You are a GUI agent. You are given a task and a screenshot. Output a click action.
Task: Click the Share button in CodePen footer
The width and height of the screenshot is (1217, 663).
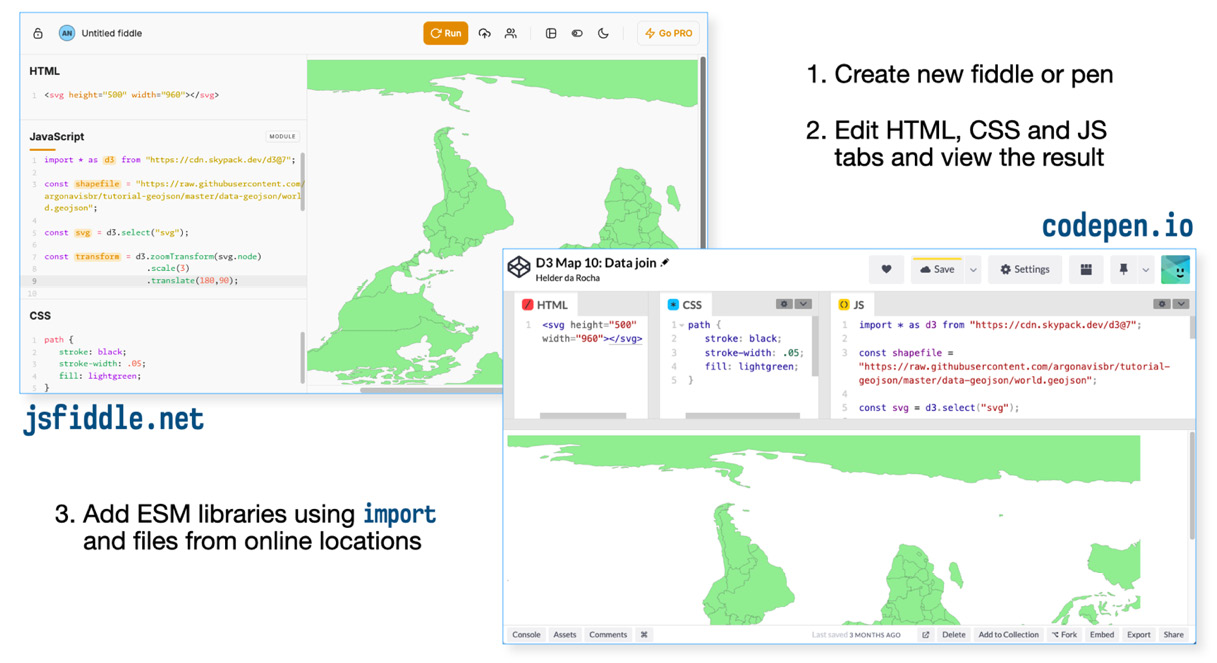1174,635
